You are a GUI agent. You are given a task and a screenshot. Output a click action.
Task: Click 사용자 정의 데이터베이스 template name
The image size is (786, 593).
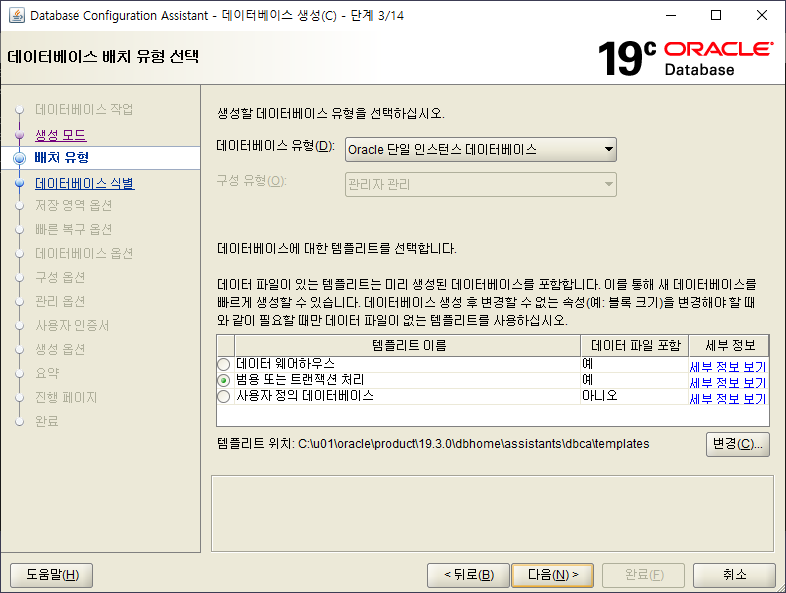[x=305, y=396]
